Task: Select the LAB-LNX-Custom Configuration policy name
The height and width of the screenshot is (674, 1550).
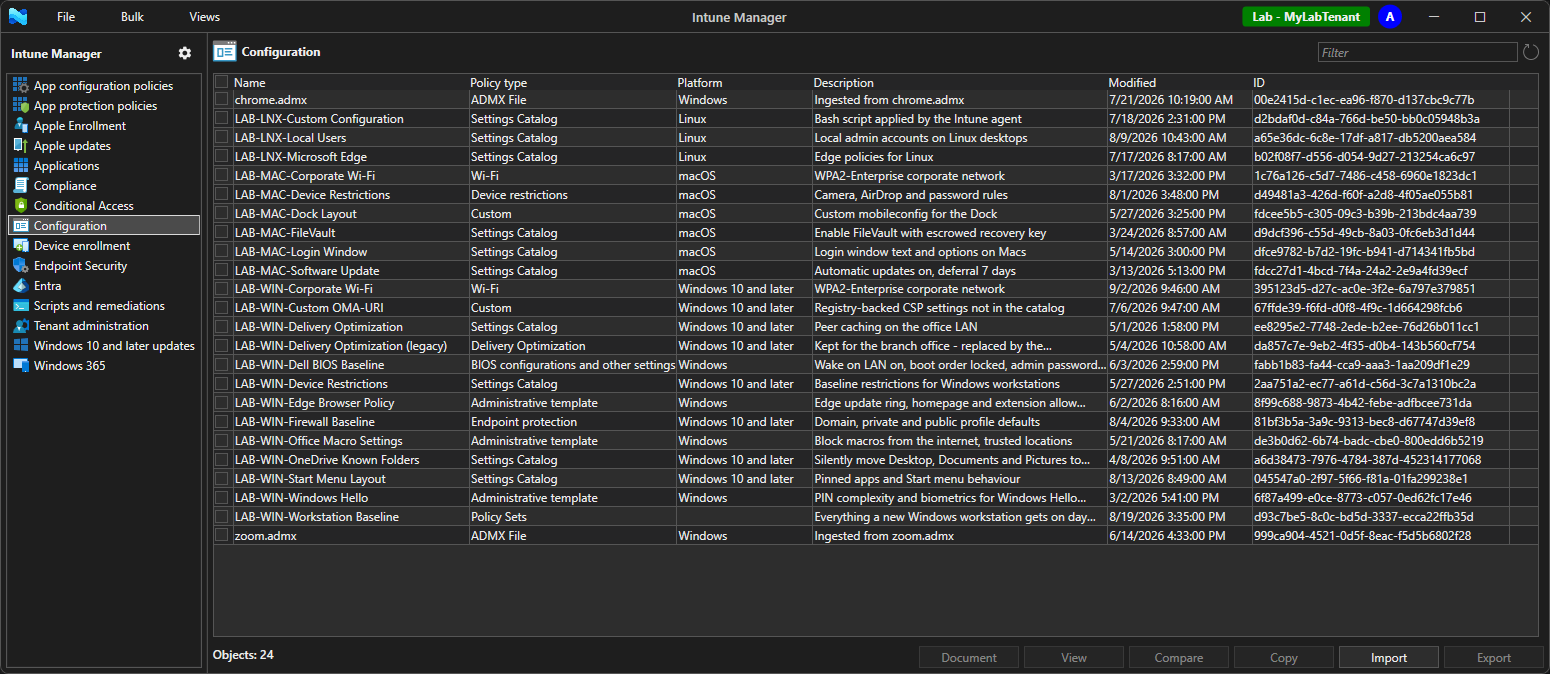Action: point(319,118)
